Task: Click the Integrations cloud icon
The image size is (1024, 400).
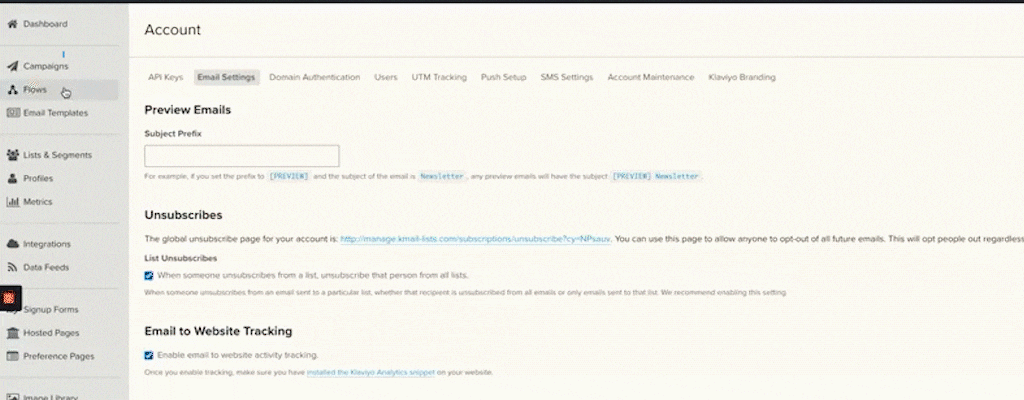Action: point(12,244)
